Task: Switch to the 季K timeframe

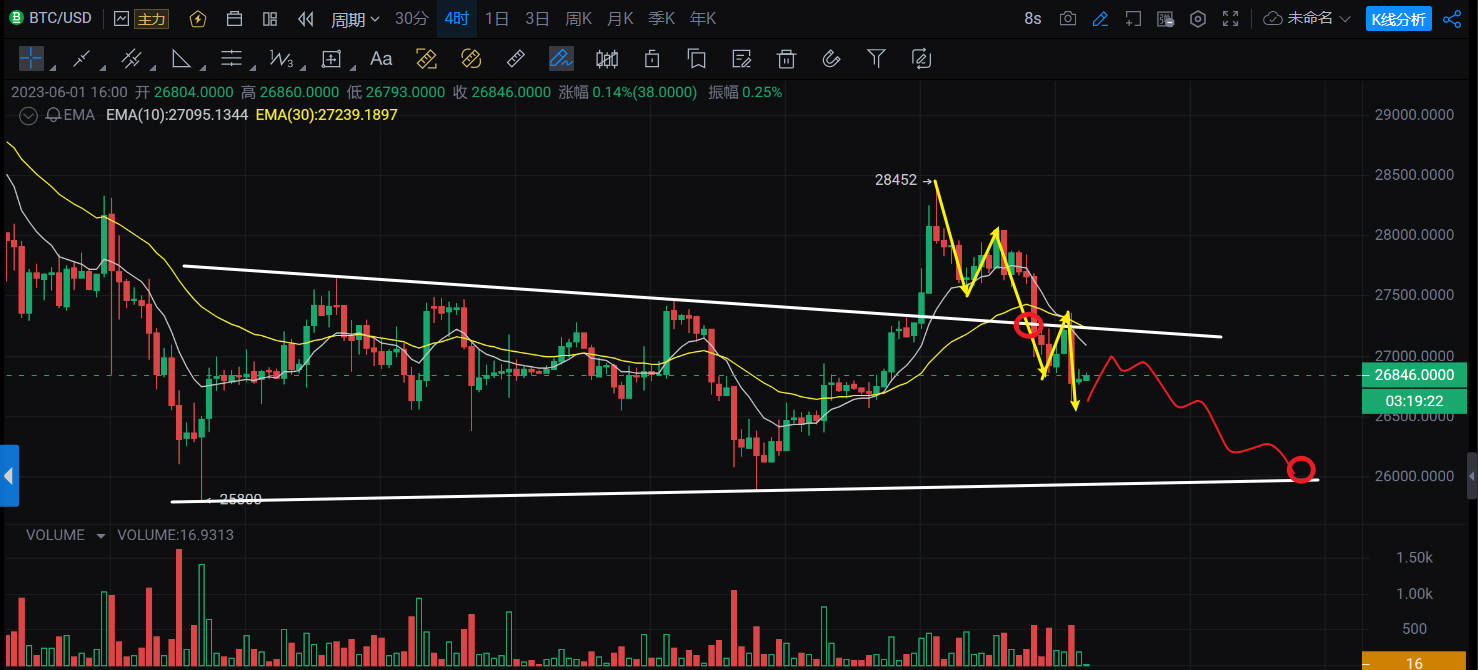Action: 662,18
